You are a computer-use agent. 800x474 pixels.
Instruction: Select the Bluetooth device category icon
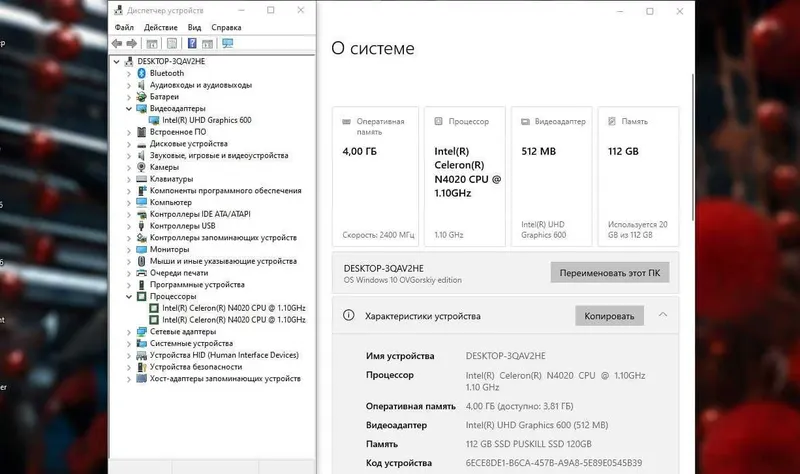tap(142, 73)
